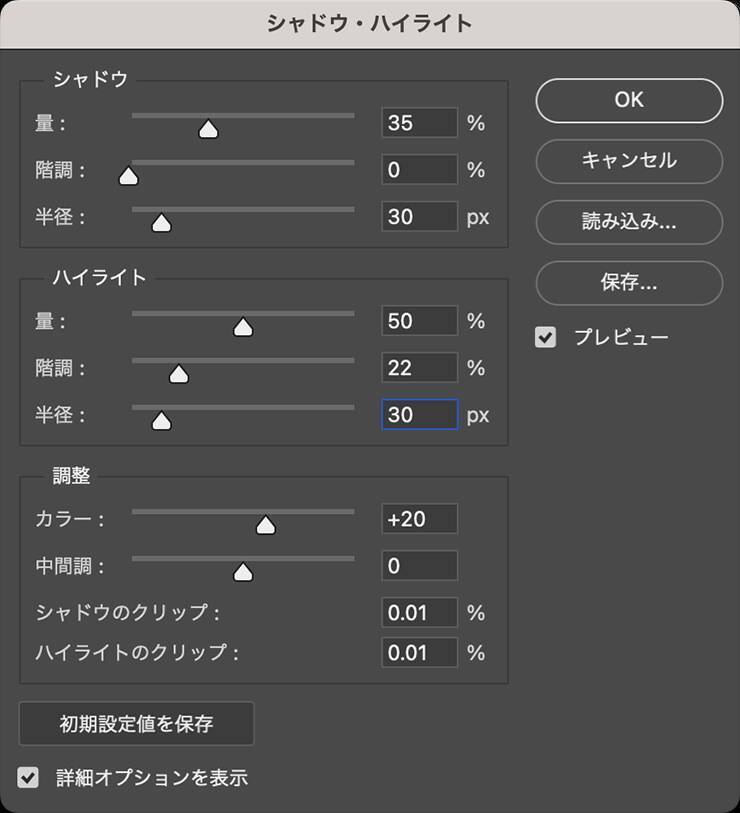
Task: Click the ハイライト 半径 field showing 30
Action: [x=419, y=414]
